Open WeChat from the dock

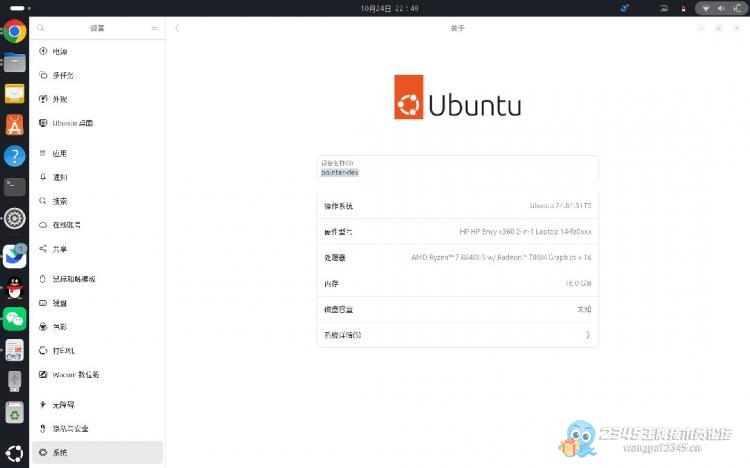coord(14,318)
